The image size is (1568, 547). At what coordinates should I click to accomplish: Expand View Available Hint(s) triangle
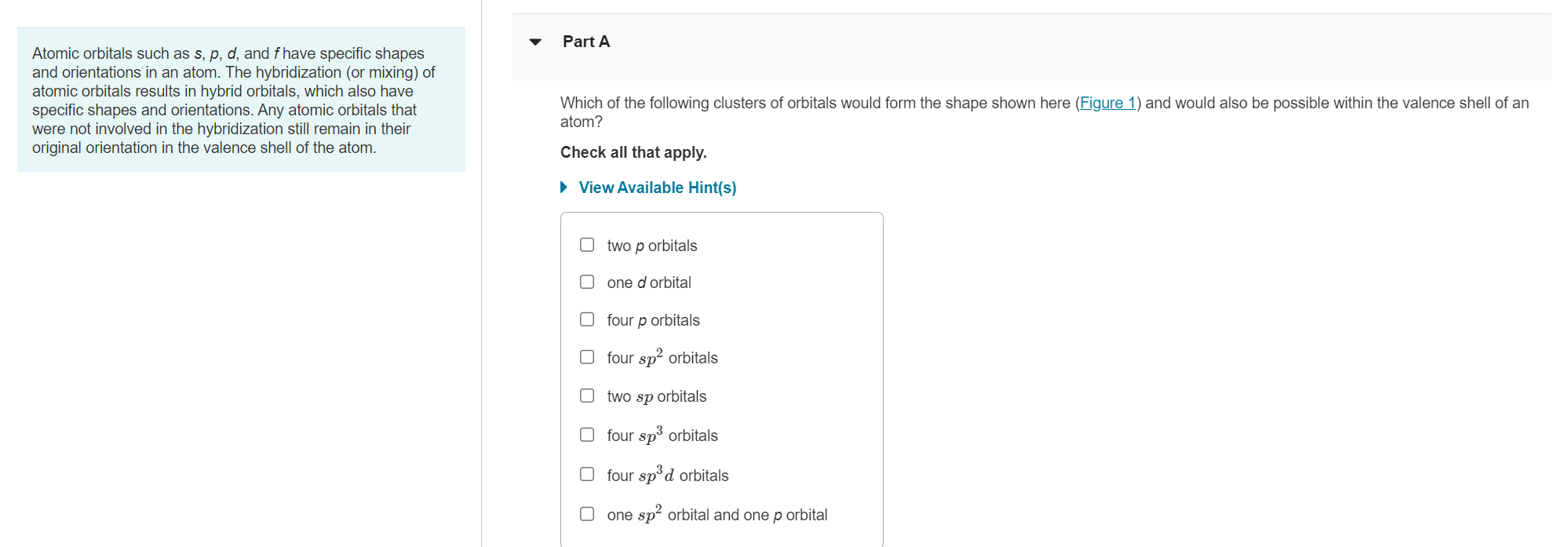click(x=563, y=188)
